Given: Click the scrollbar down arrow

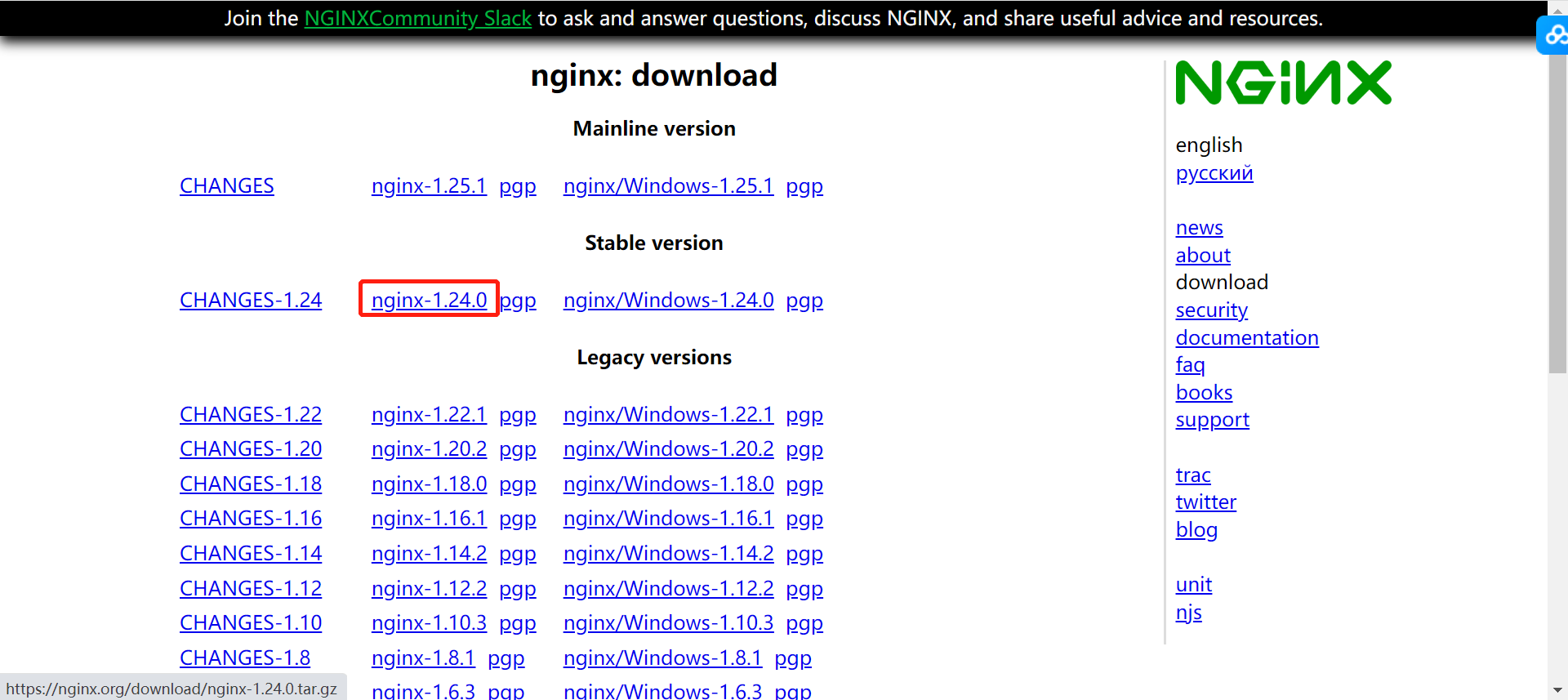Looking at the screenshot, I should click(1557, 690).
